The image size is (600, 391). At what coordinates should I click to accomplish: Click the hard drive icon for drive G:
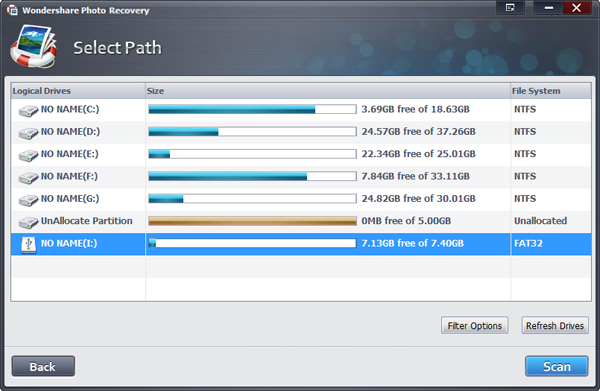coord(28,200)
